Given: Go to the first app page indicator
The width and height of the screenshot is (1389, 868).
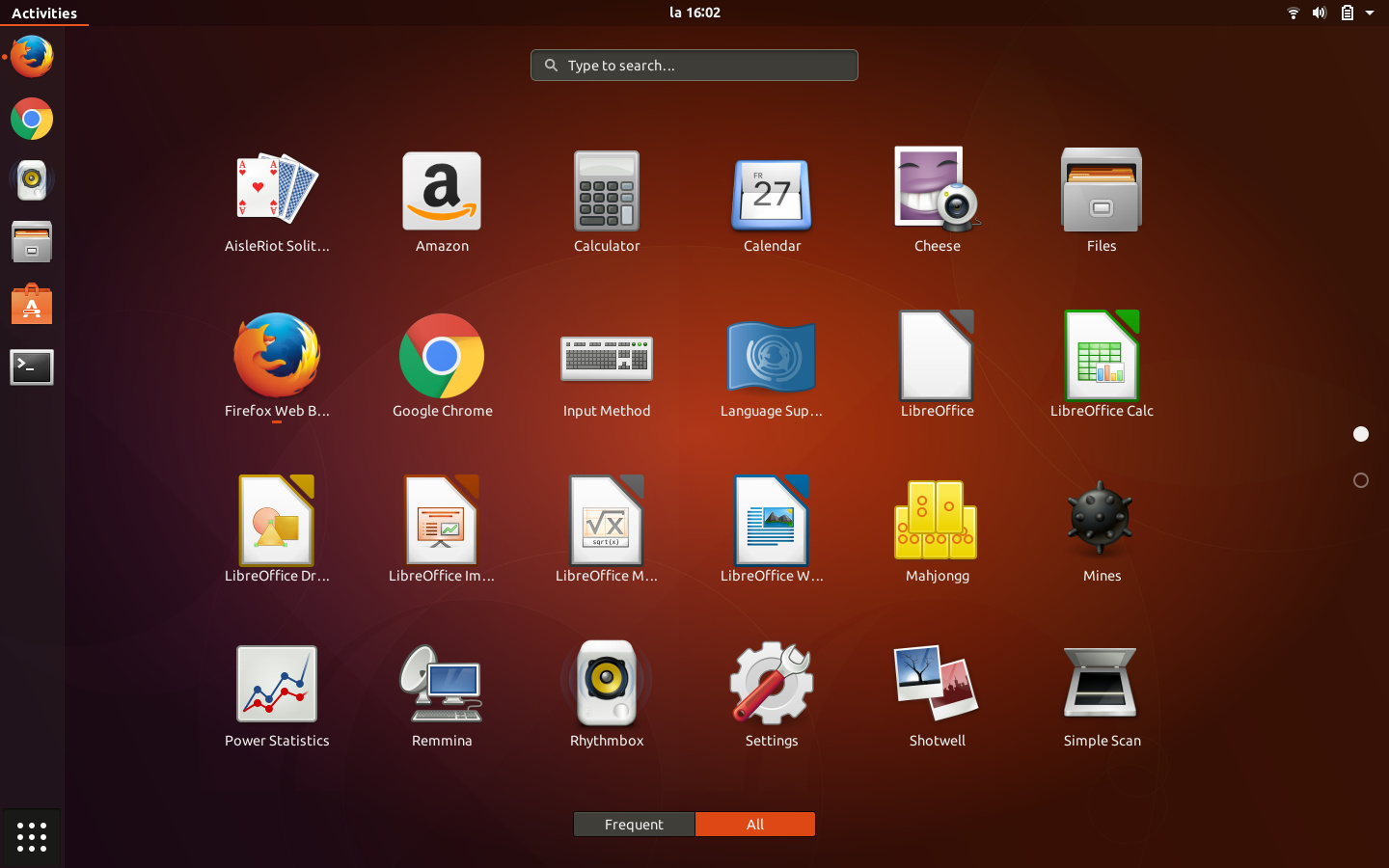Looking at the screenshot, I should tap(1361, 434).
